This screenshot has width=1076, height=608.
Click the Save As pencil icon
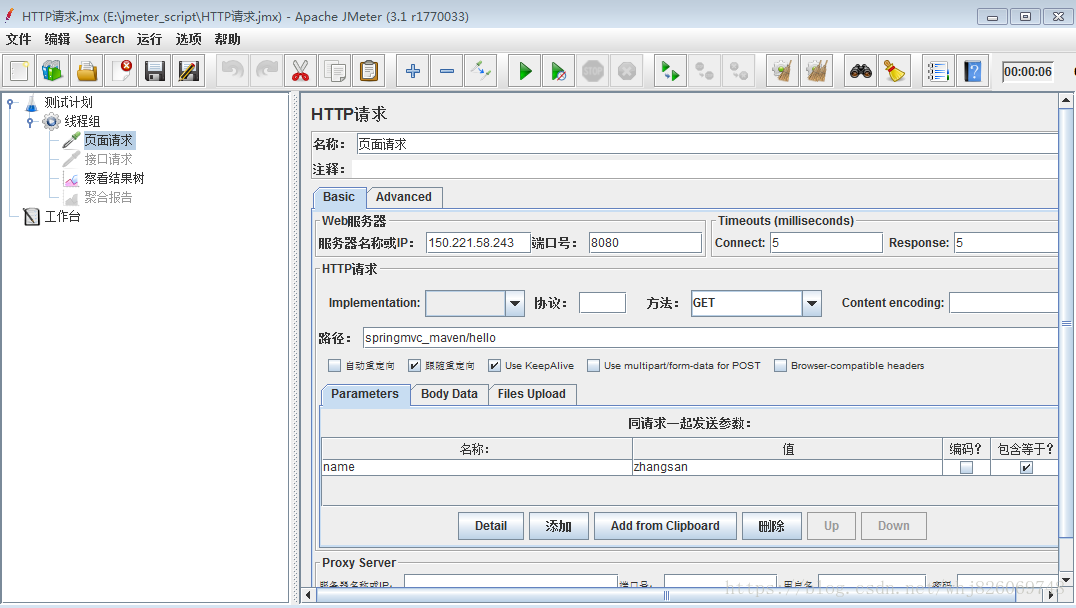[x=189, y=71]
